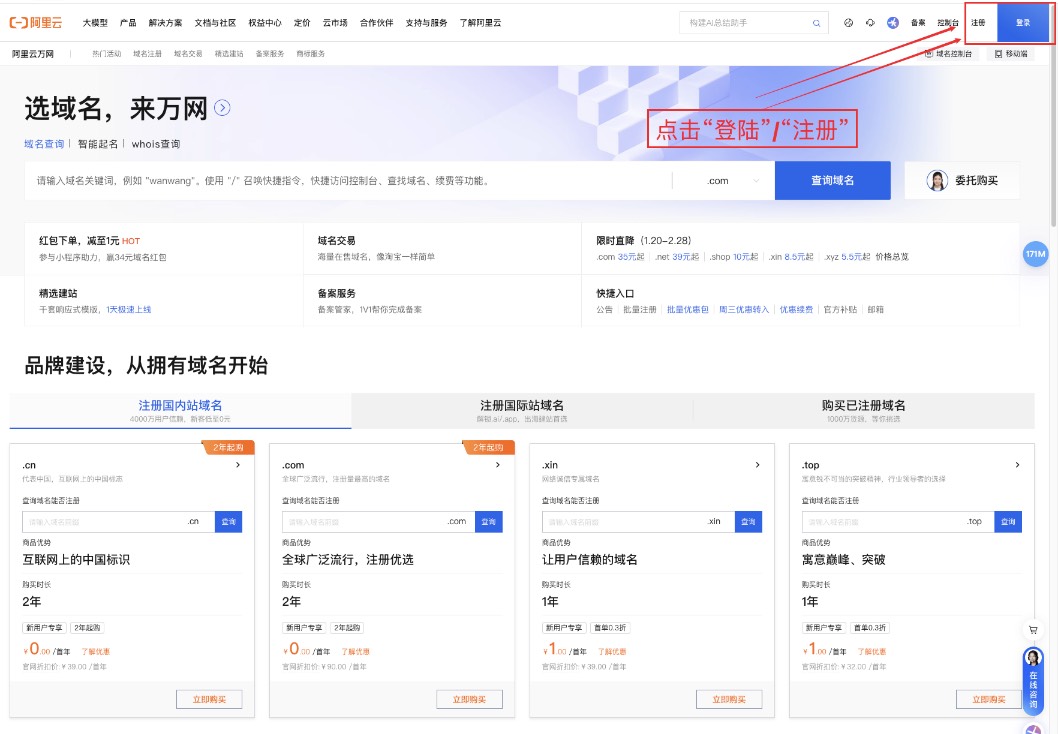Open the 1天极速上线 link
The height and width of the screenshot is (734, 1058).
pos(129,310)
